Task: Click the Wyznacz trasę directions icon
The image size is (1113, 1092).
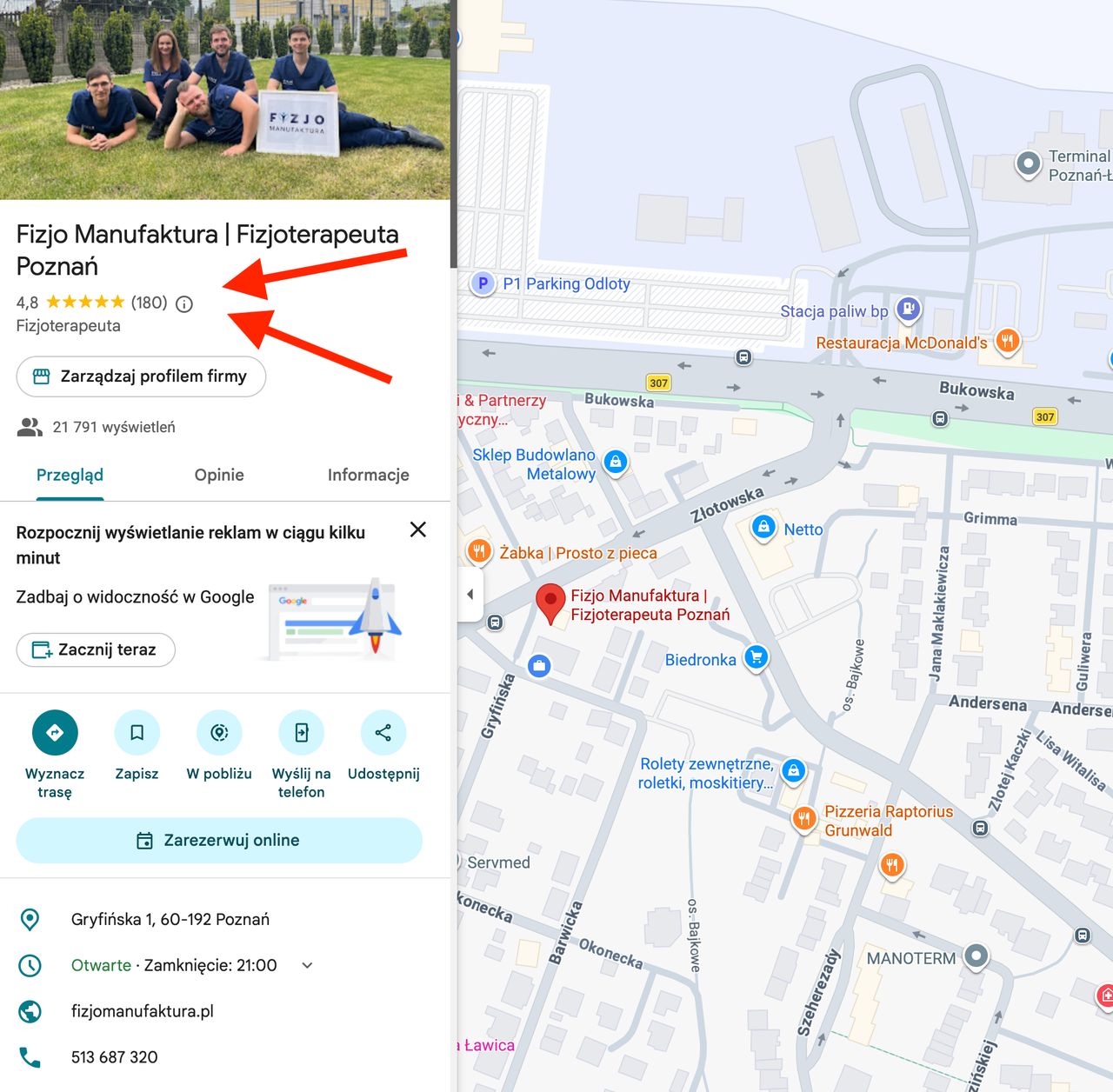Action: pos(55,733)
